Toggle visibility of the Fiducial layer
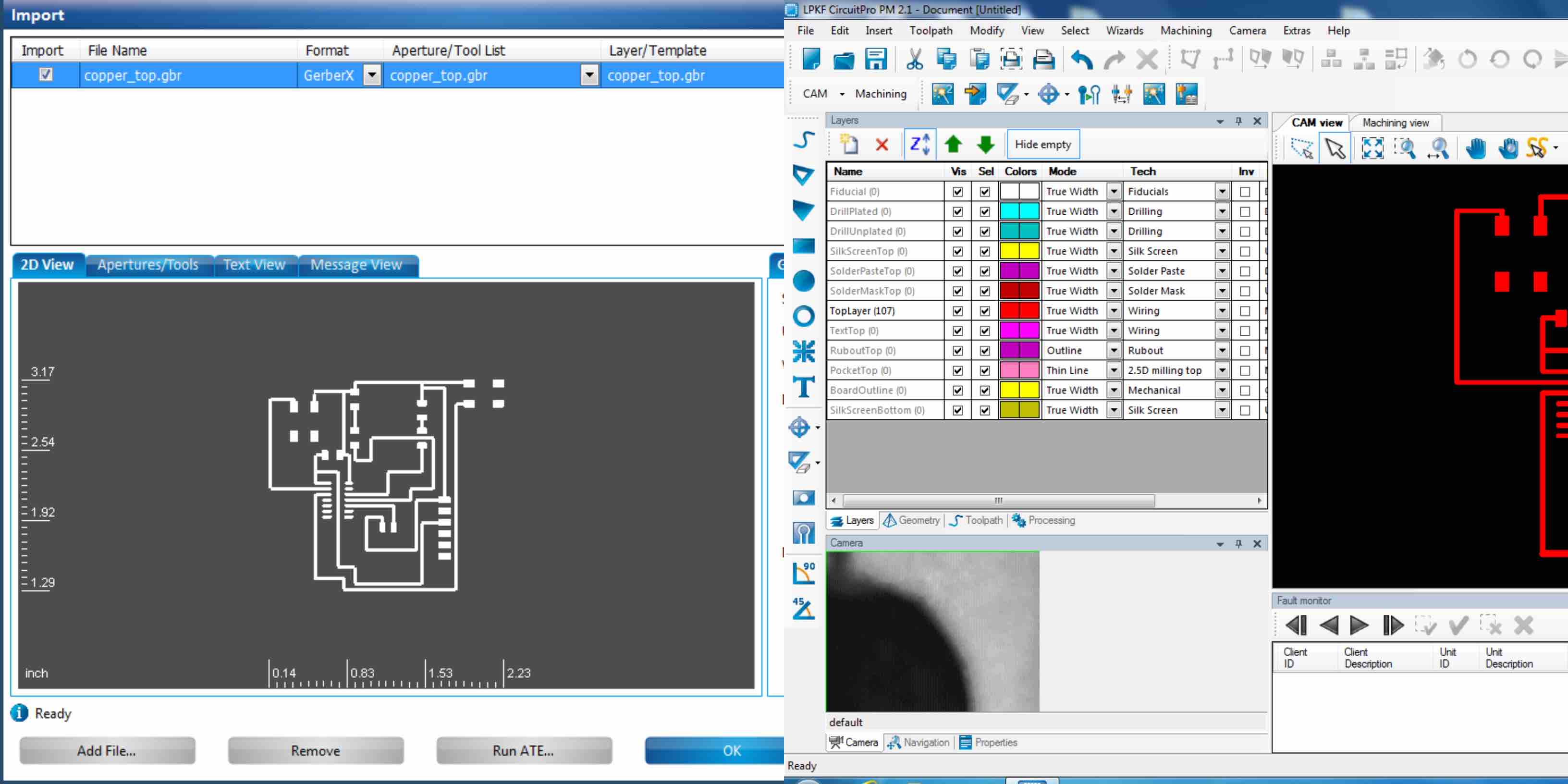 [x=957, y=192]
